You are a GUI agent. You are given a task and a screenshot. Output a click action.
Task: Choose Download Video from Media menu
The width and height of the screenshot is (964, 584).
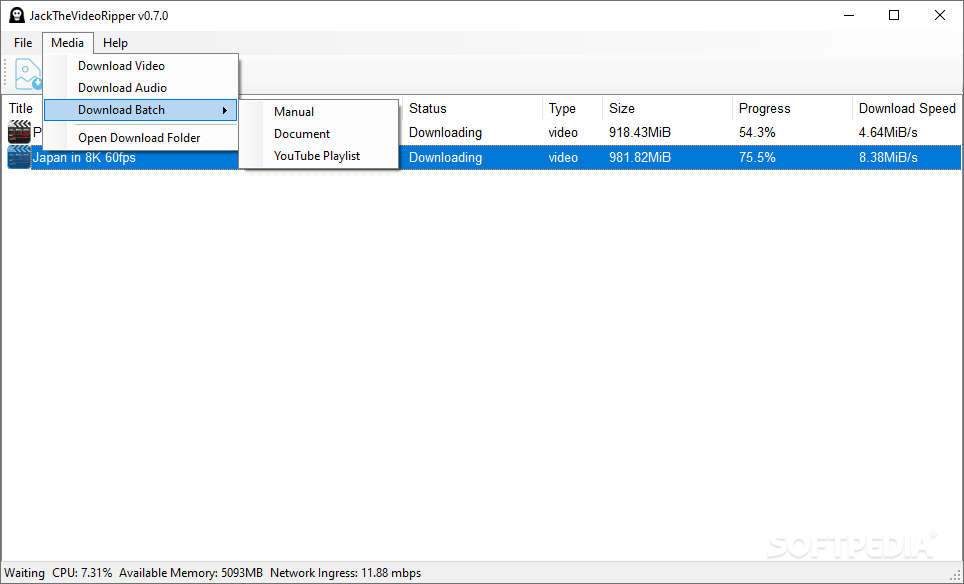coord(140,66)
